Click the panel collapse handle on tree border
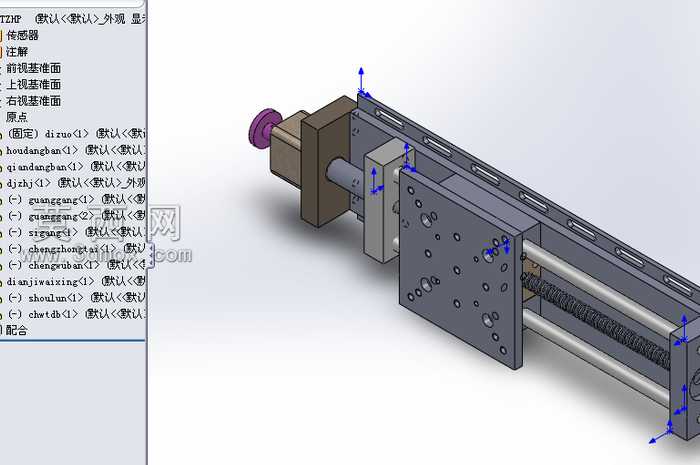This screenshot has height=465, width=700. tap(151, 255)
